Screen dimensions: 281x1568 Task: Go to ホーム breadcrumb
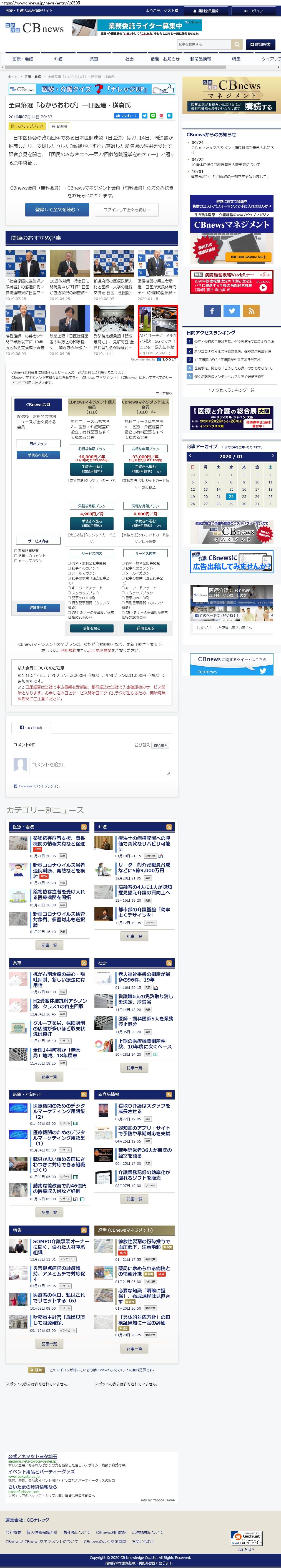(x=12, y=77)
